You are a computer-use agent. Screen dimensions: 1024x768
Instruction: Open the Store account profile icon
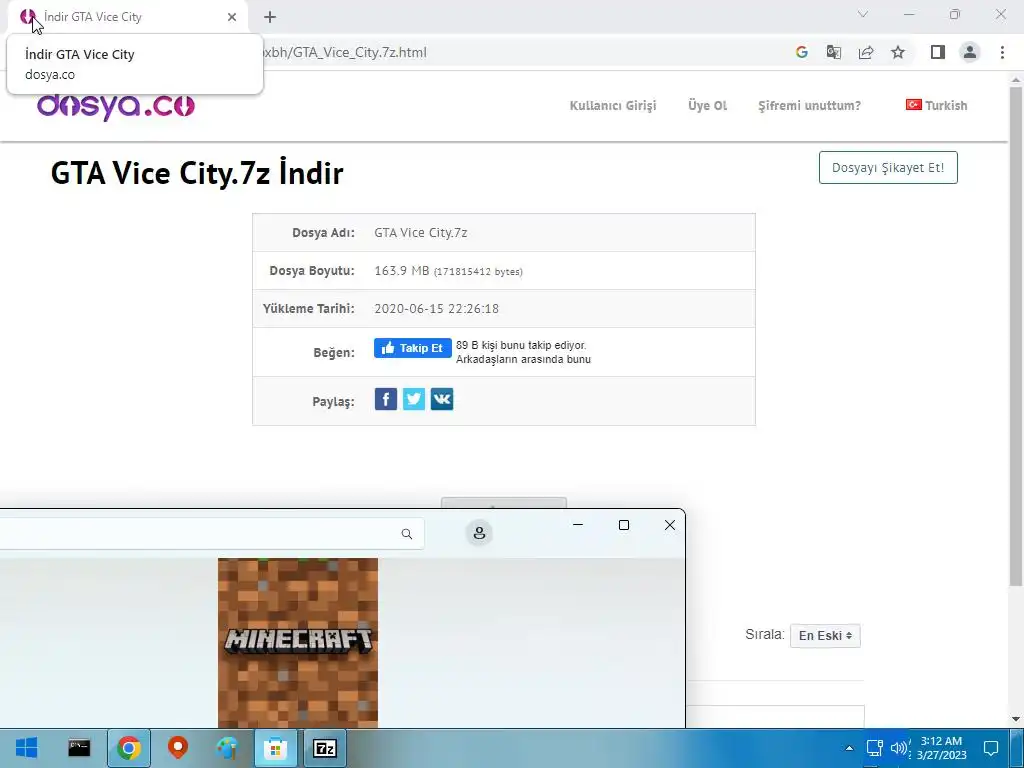(479, 533)
